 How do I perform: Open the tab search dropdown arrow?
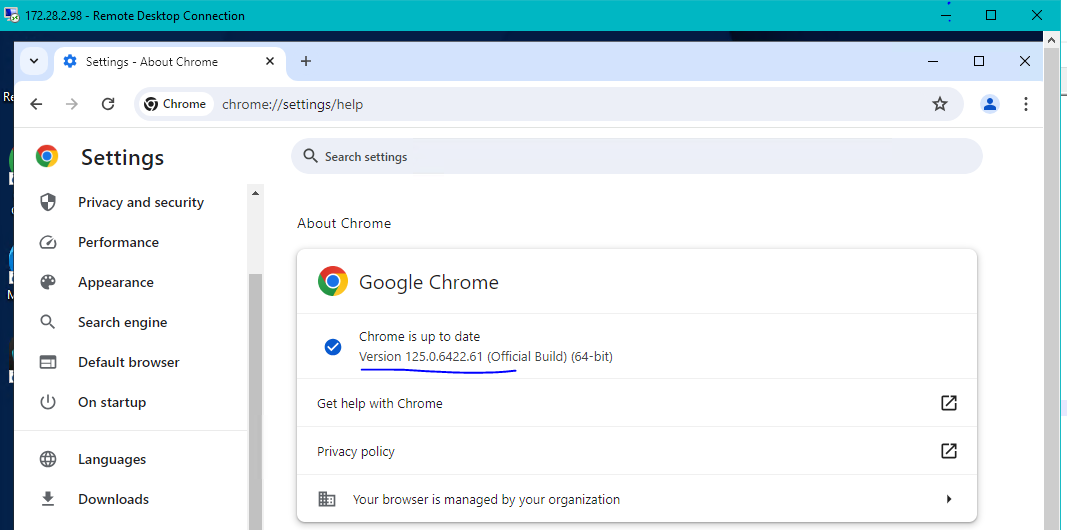(x=34, y=61)
